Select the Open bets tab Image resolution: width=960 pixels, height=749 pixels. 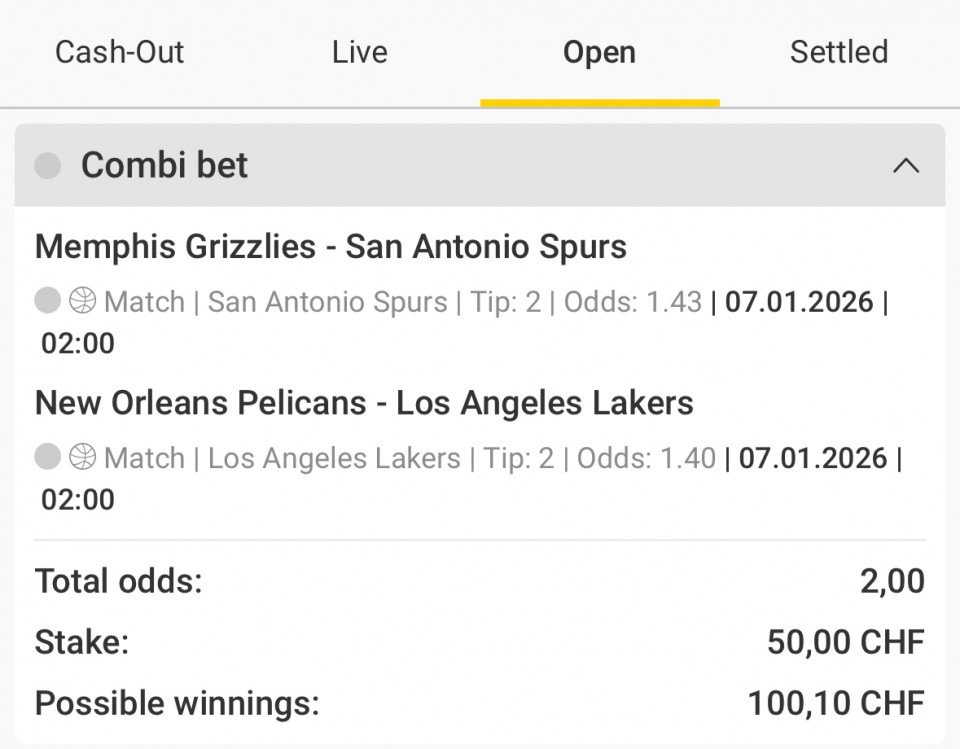pyautogui.click(x=599, y=52)
